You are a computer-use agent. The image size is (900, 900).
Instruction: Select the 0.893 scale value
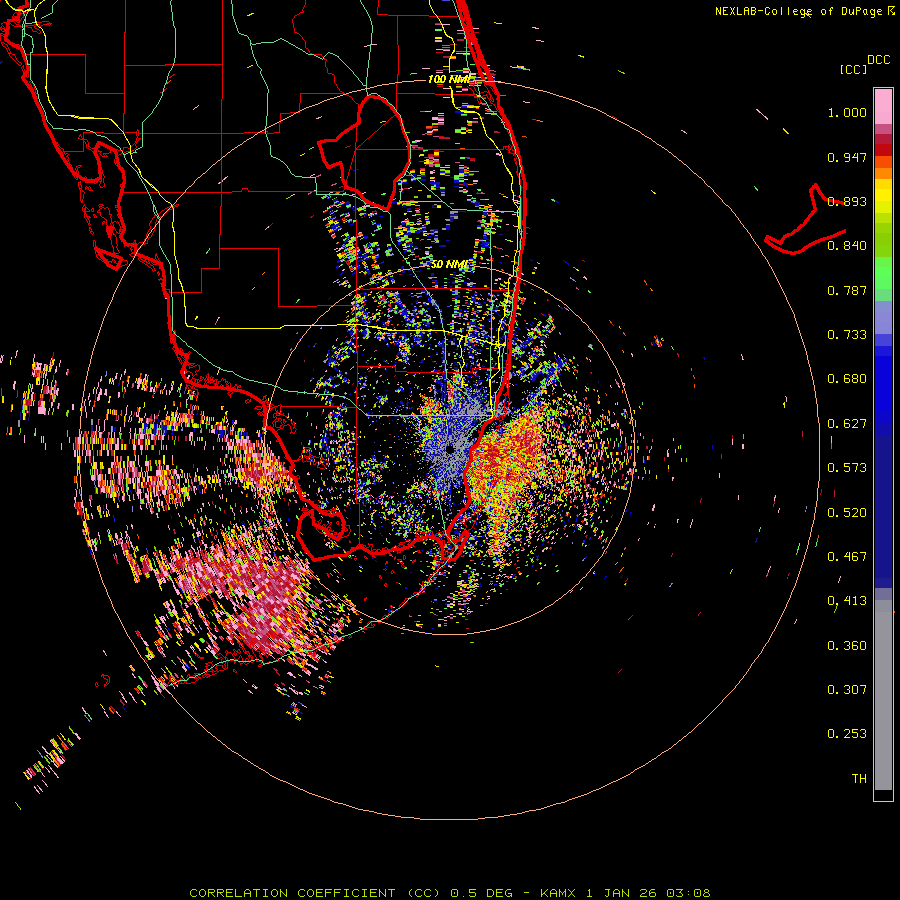click(847, 201)
